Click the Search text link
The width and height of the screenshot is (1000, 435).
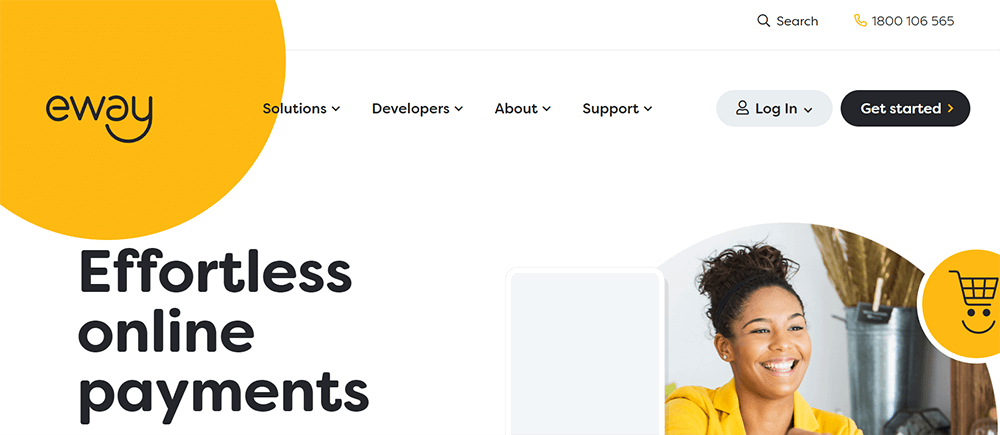[x=797, y=21]
